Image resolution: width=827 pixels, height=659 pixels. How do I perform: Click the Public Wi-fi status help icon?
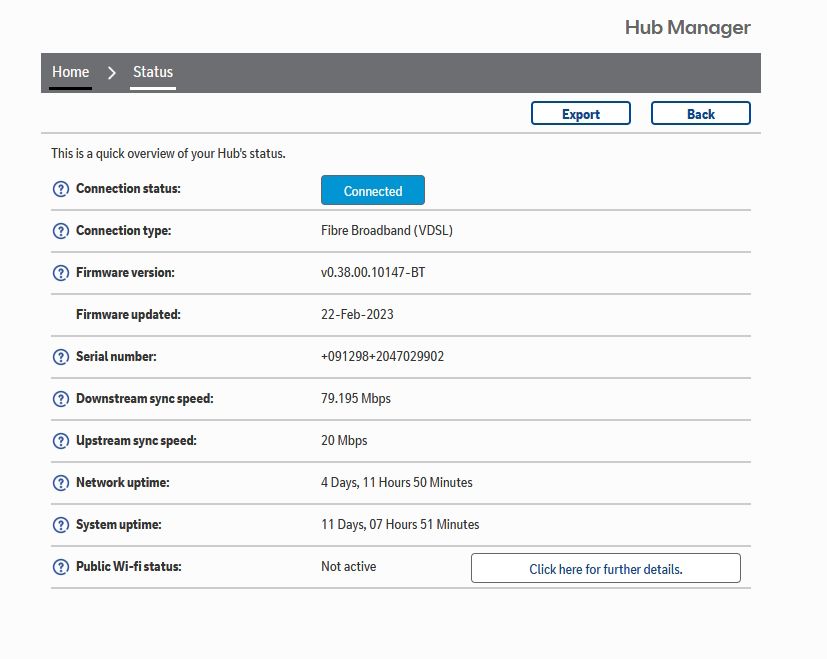point(60,567)
